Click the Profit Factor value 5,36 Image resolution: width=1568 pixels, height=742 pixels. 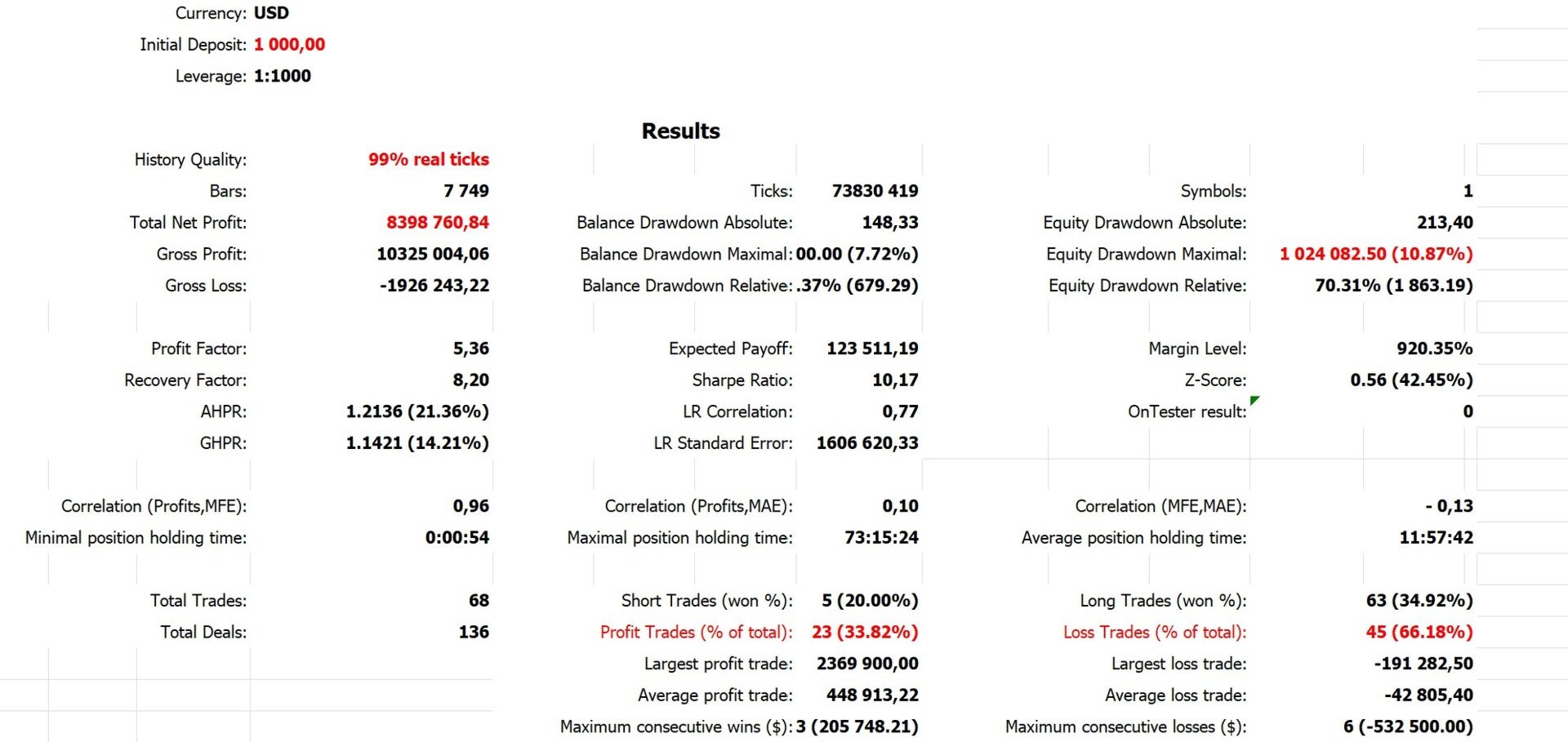point(470,349)
